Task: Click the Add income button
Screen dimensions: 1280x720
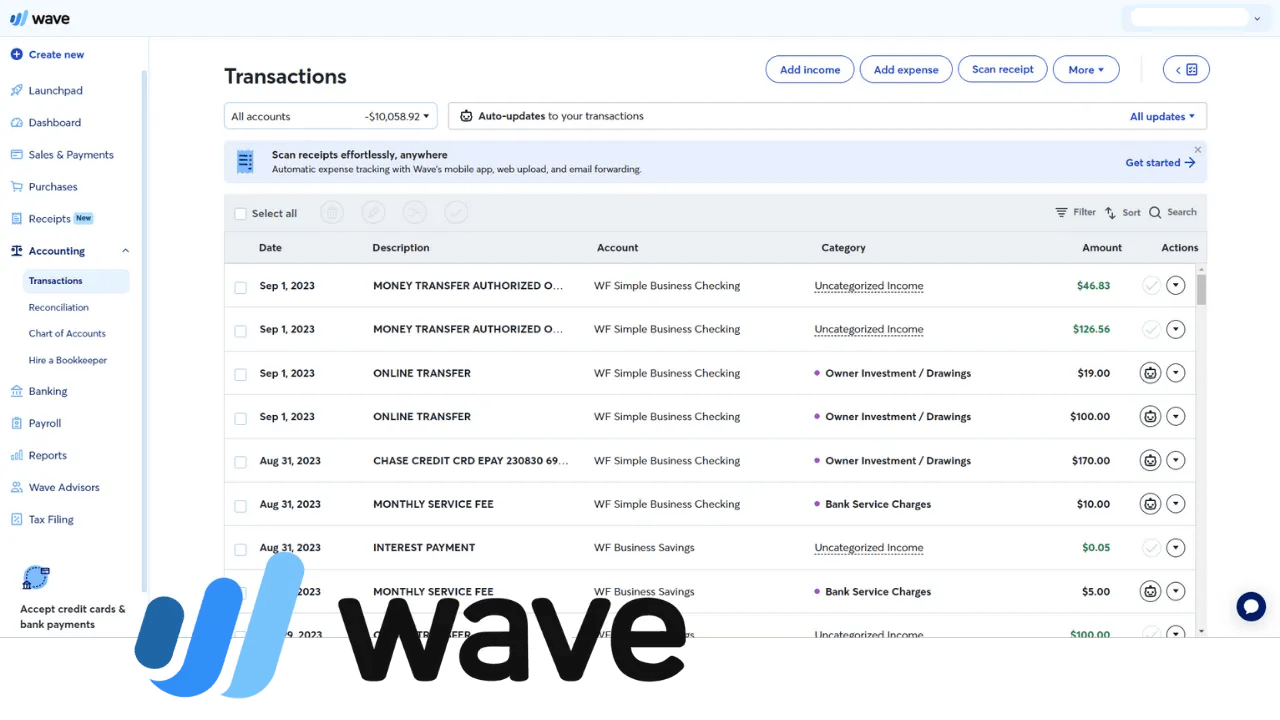Action: click(810, 69)
